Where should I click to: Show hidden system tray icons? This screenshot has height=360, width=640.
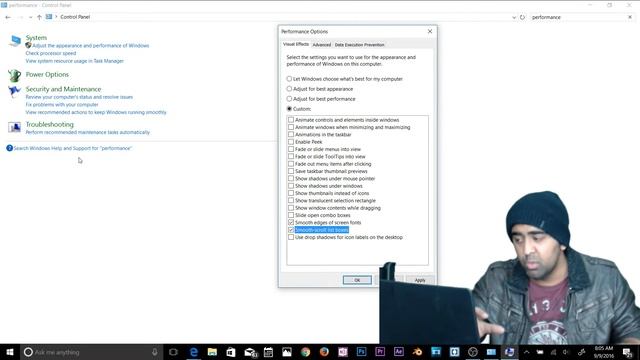[x=527, y=352]
